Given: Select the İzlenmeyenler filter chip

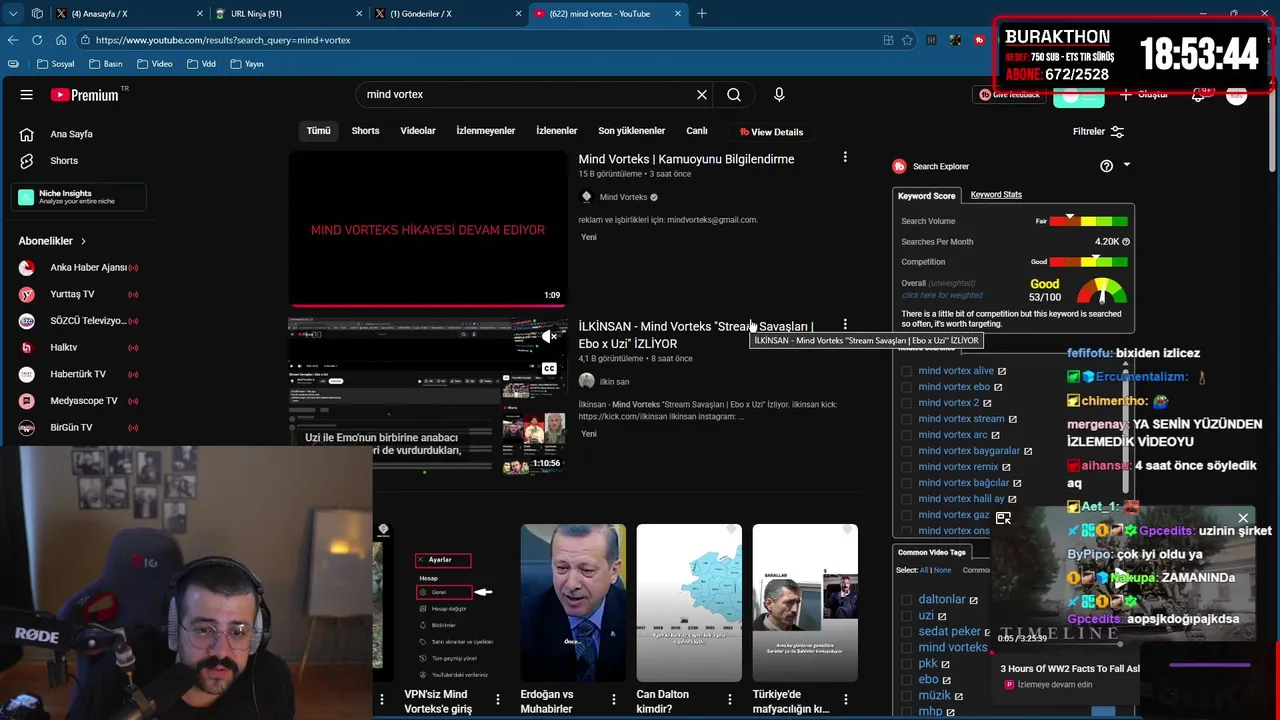Looking at the screenshot, I should tap(485, 131).
